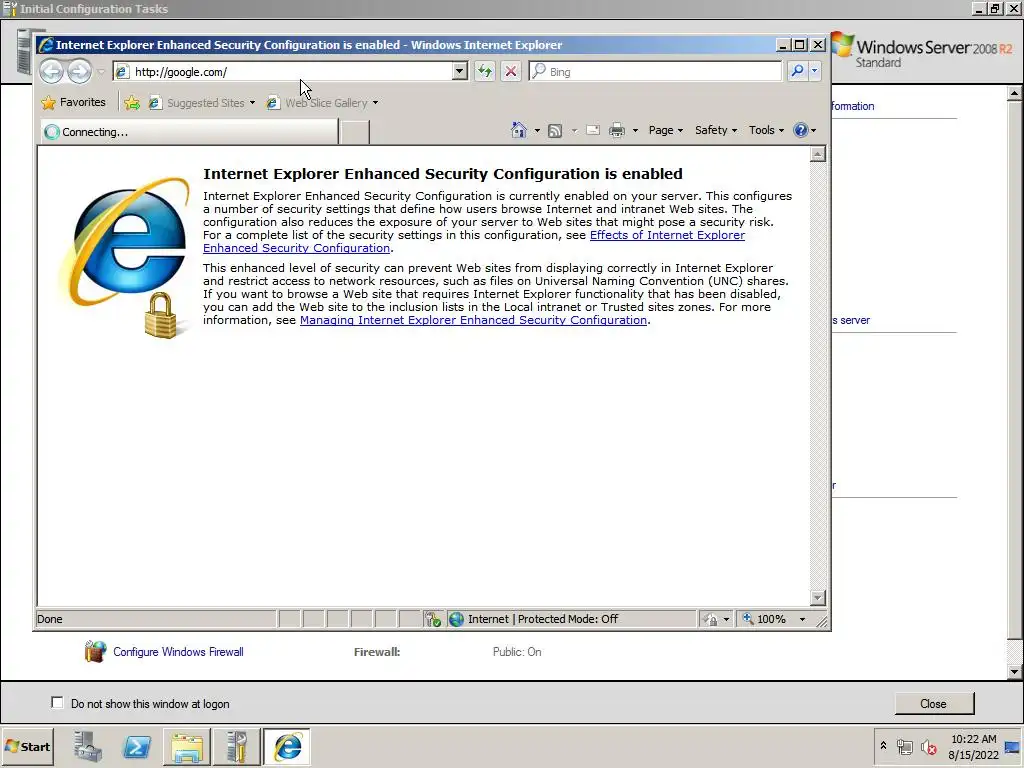
Task: Open the zoom level dropdown arrow
Action: [802, 619]
